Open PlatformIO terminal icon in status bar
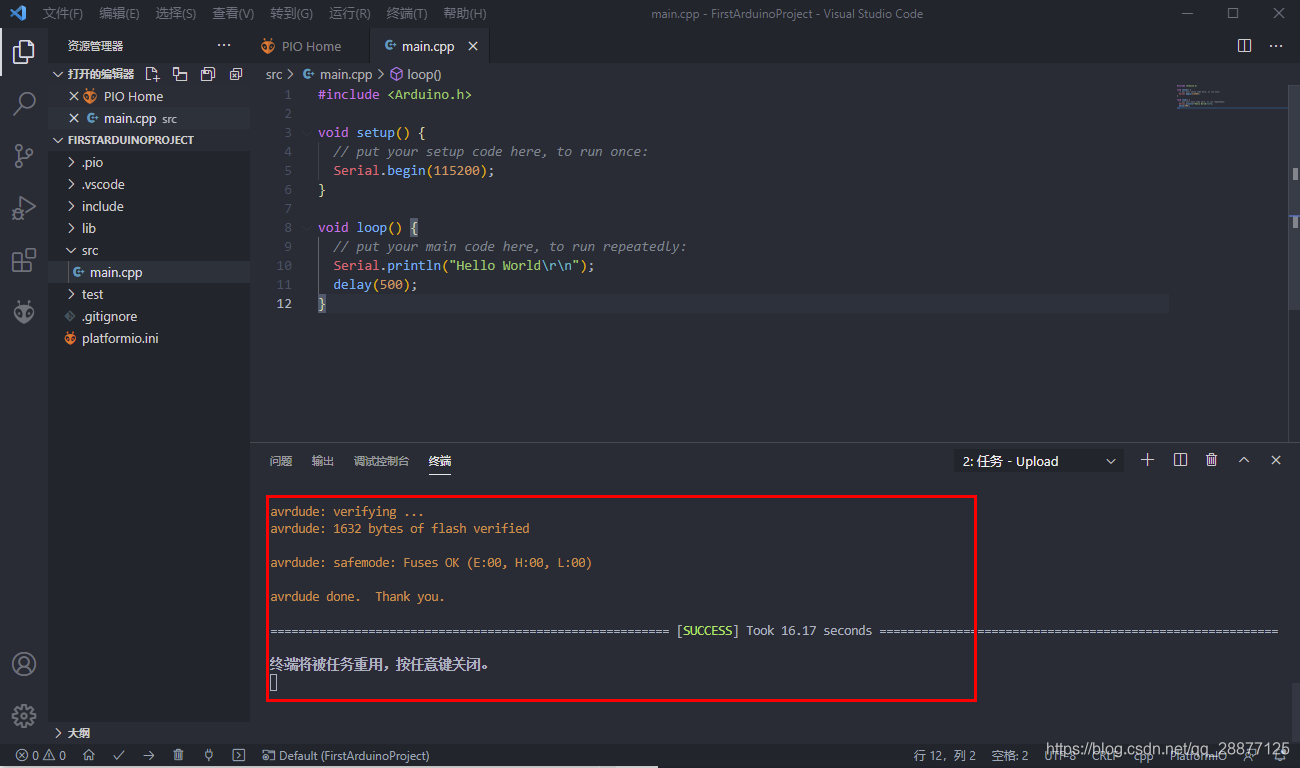Screen dimensions: 1300x768 (238, 756)
